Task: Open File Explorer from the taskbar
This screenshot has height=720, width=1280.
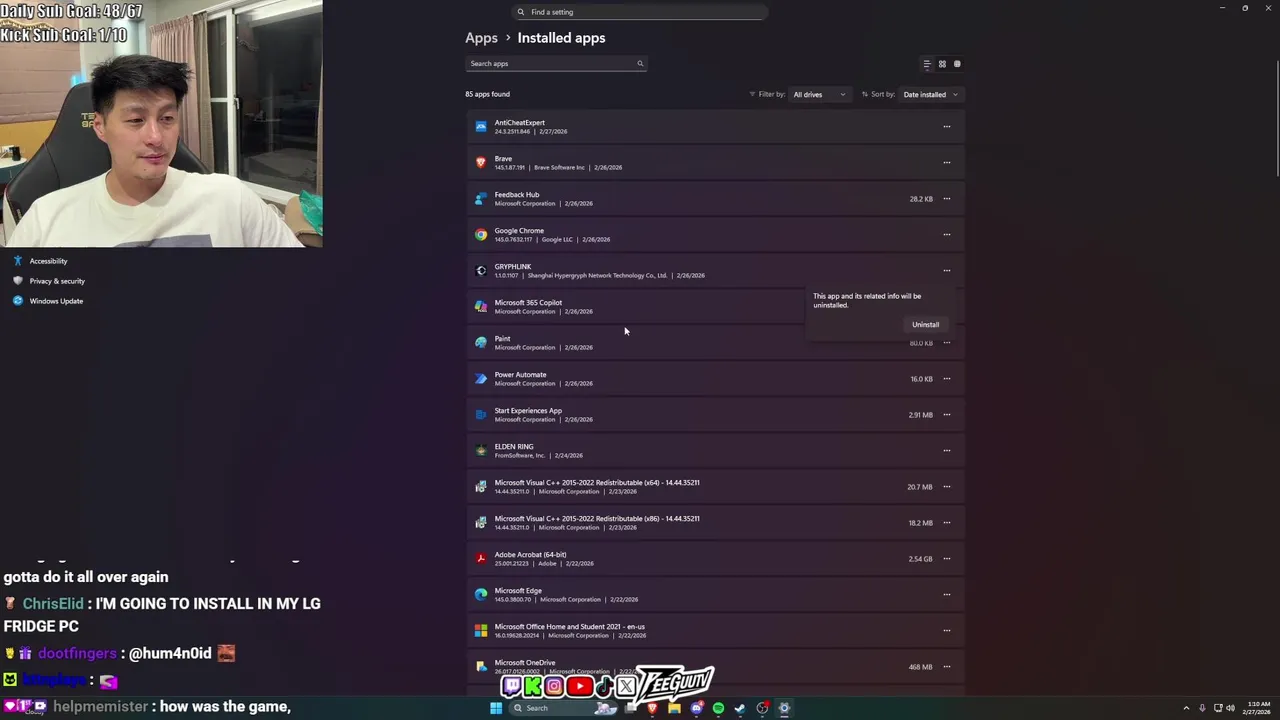Action: tap(674, 708)
